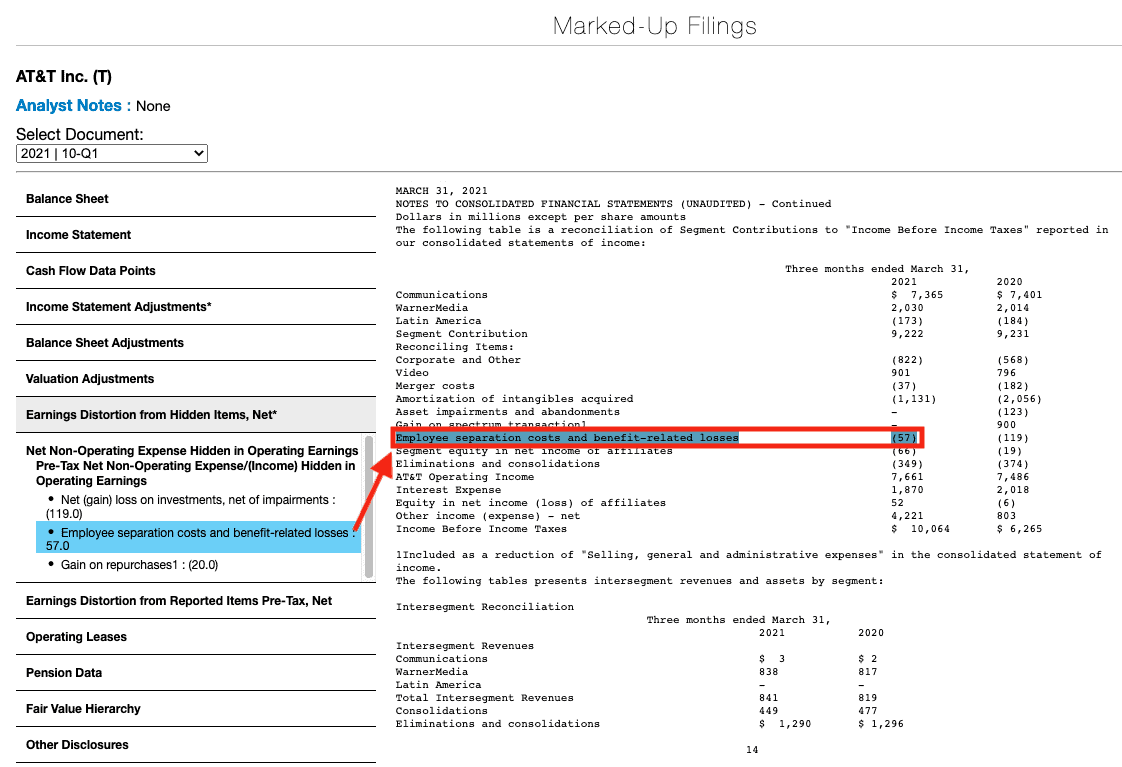The height and width of the screenshot is (767, 1122).
Task: Open Cash Flow Data Points section
Action: click(195, 270)
